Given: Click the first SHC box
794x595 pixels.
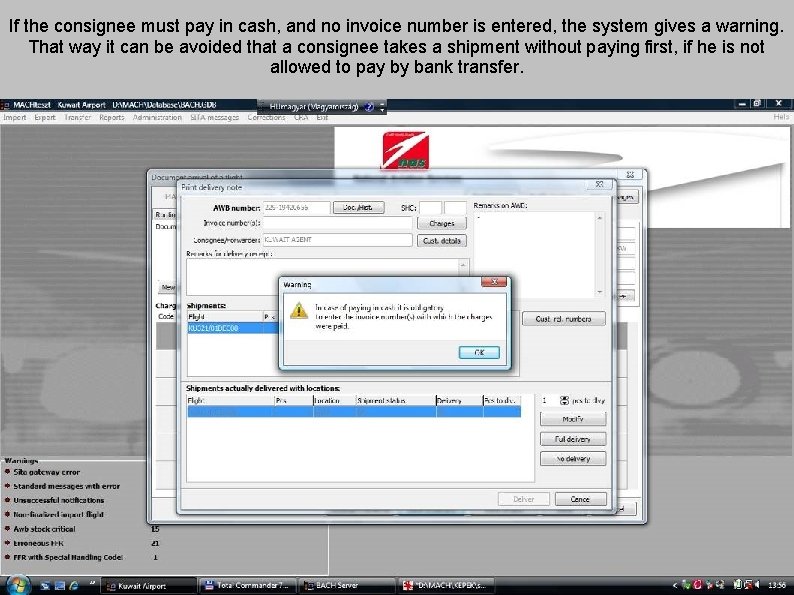Looking at the screenshot, I should pyautogui.click(x=430, y=208).
